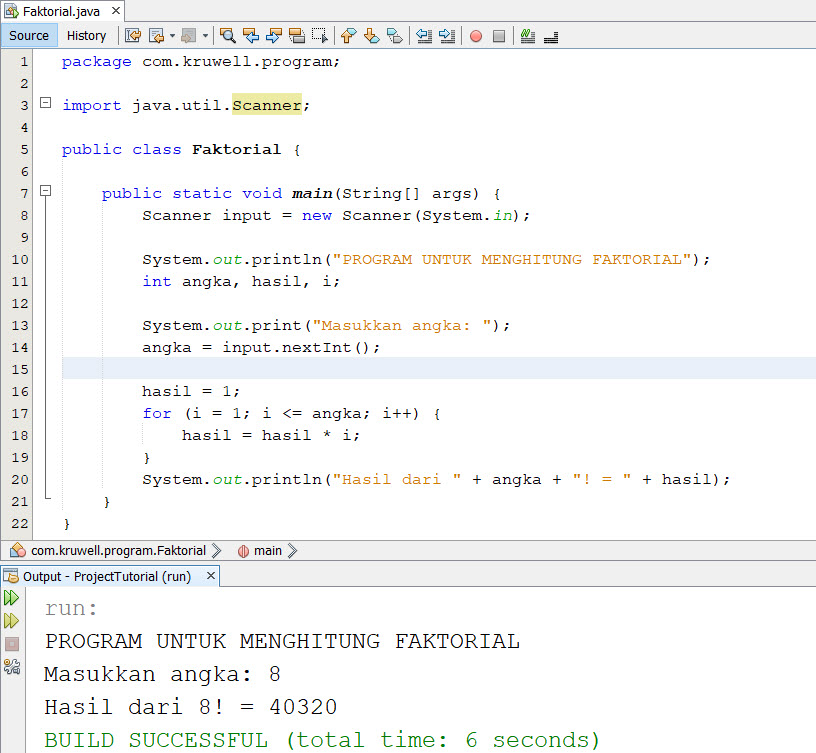Close the Output - ProjectTutorial (run) tab
The image size is (816, 753).
(211, 576)
